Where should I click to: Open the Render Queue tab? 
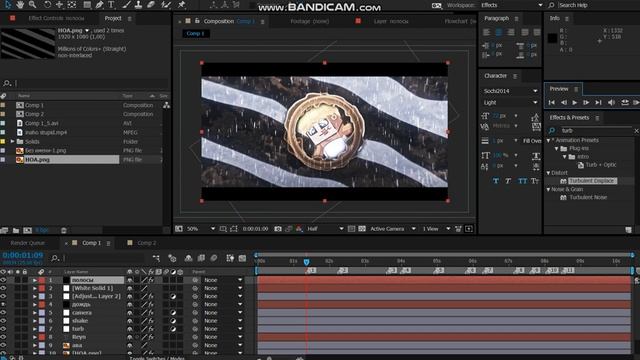pyautogui.click(x=28, y=243)
